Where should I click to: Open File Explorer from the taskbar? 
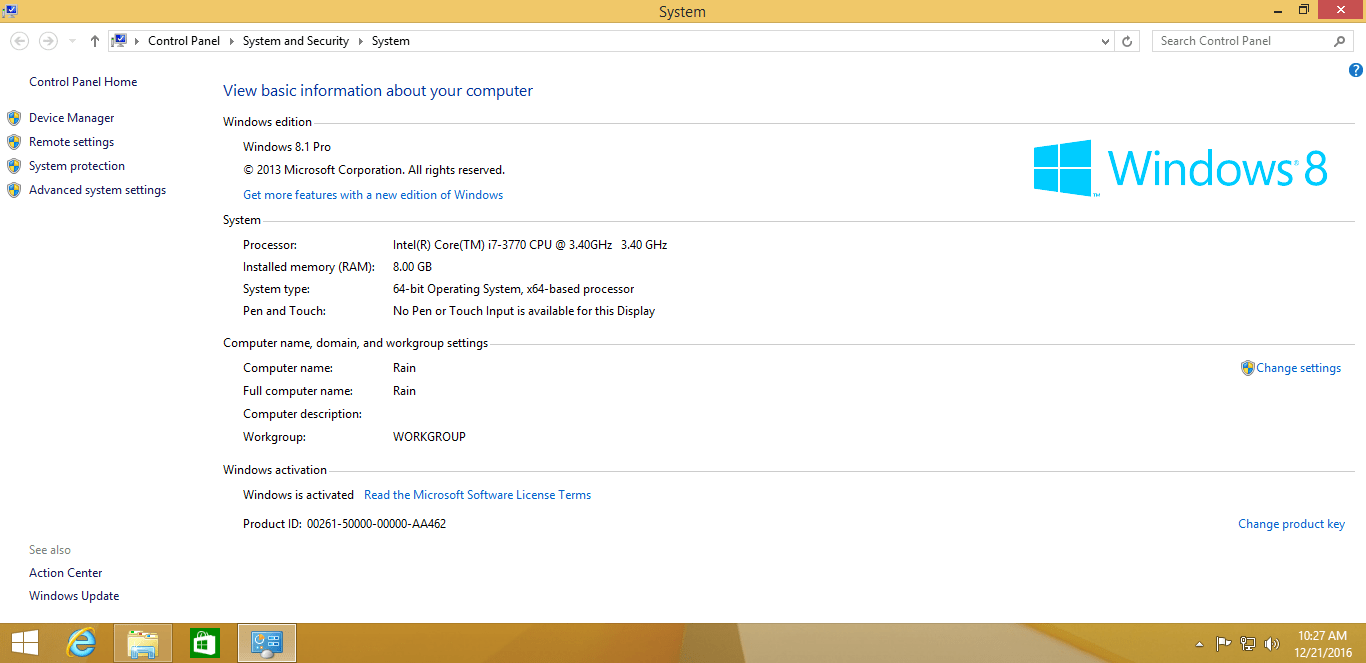[x=143, y=643]
